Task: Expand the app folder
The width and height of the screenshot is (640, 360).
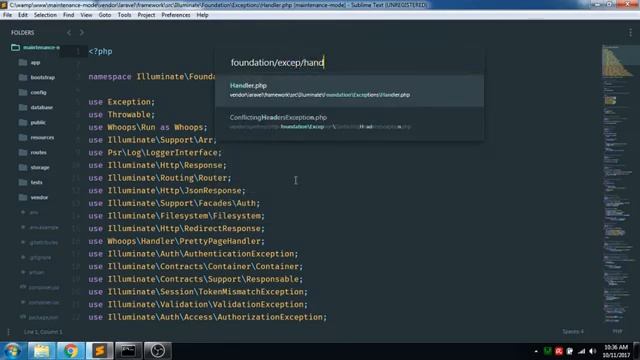Action: click(x=30, y=62)
